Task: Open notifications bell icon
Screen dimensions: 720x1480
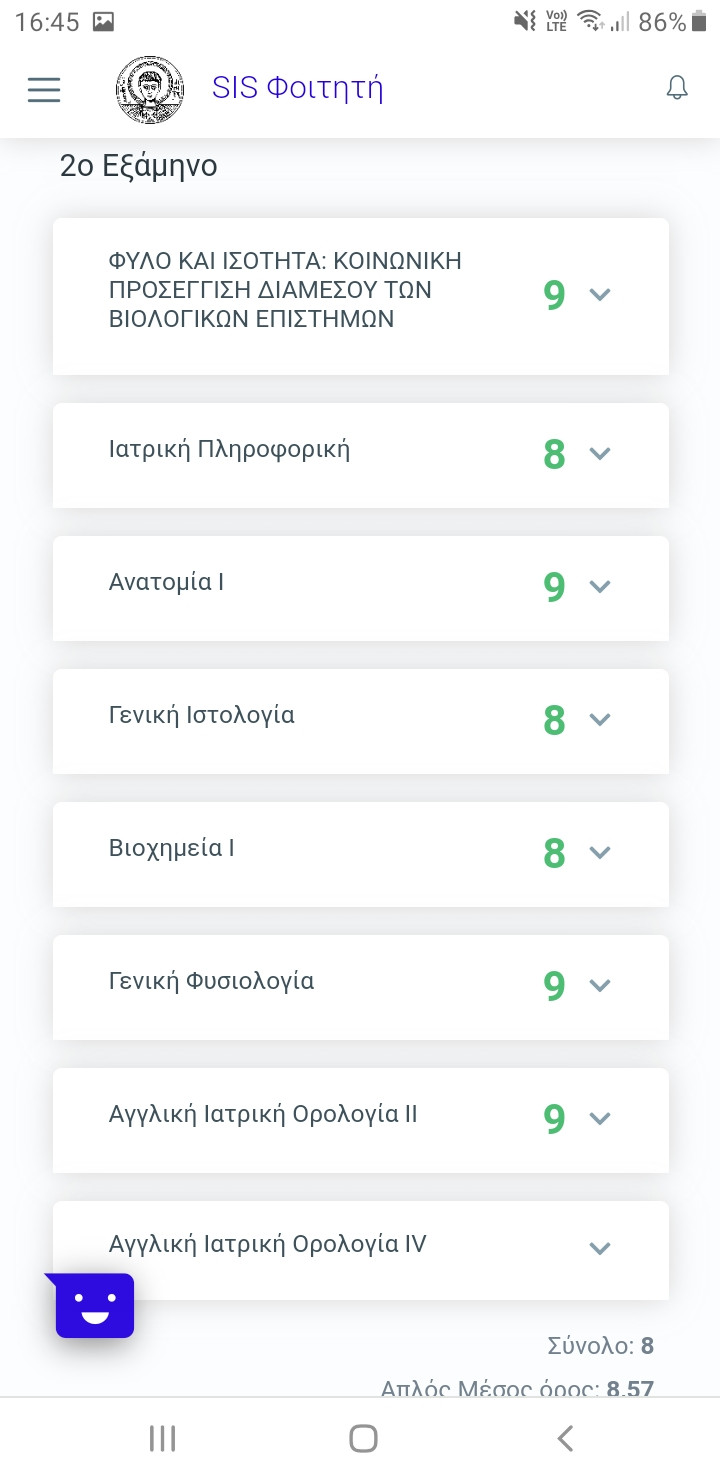Action: coord(677,88)
